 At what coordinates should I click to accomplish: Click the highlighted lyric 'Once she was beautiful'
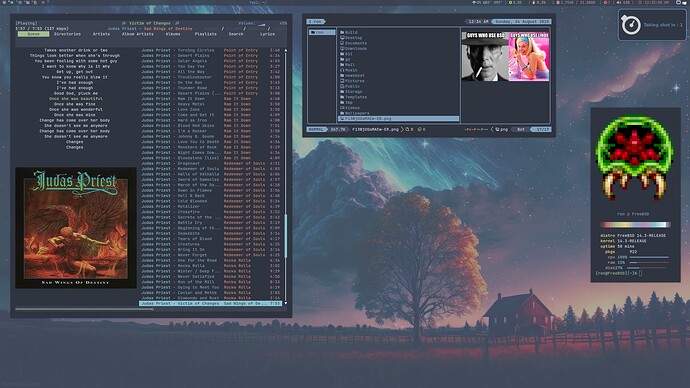[76, 99]
